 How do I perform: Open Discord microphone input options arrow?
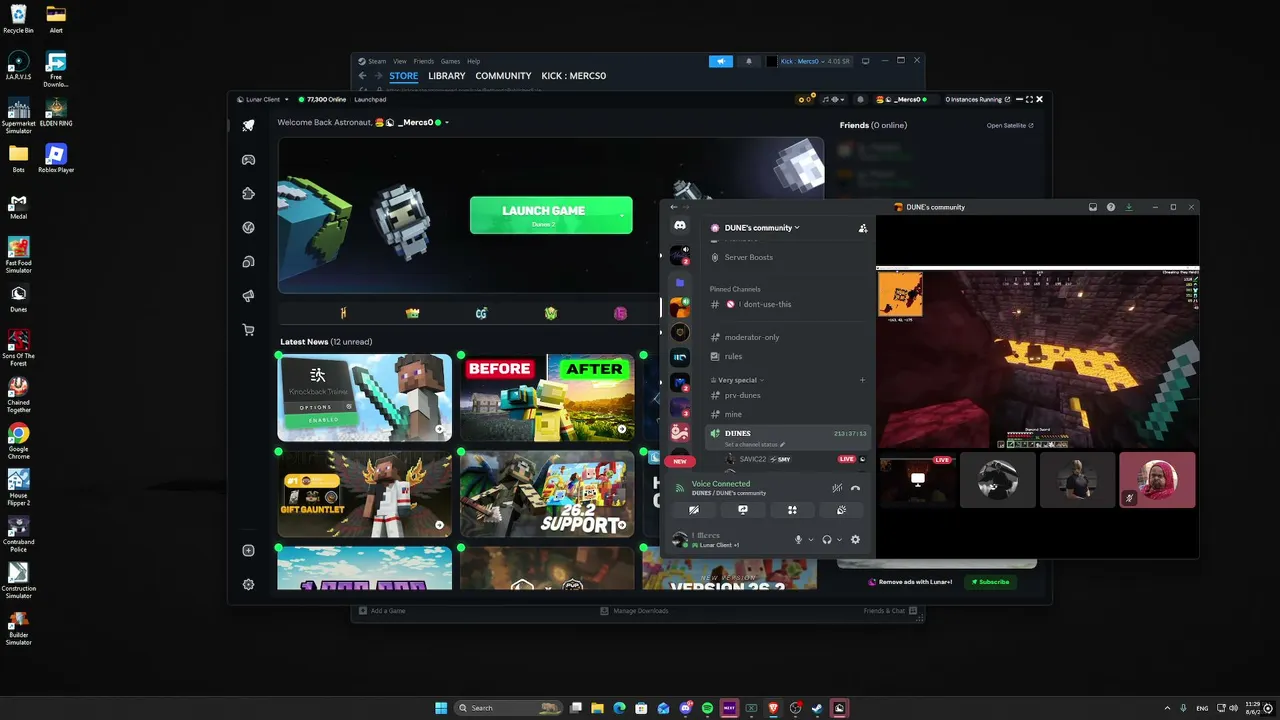pos(810,540)
